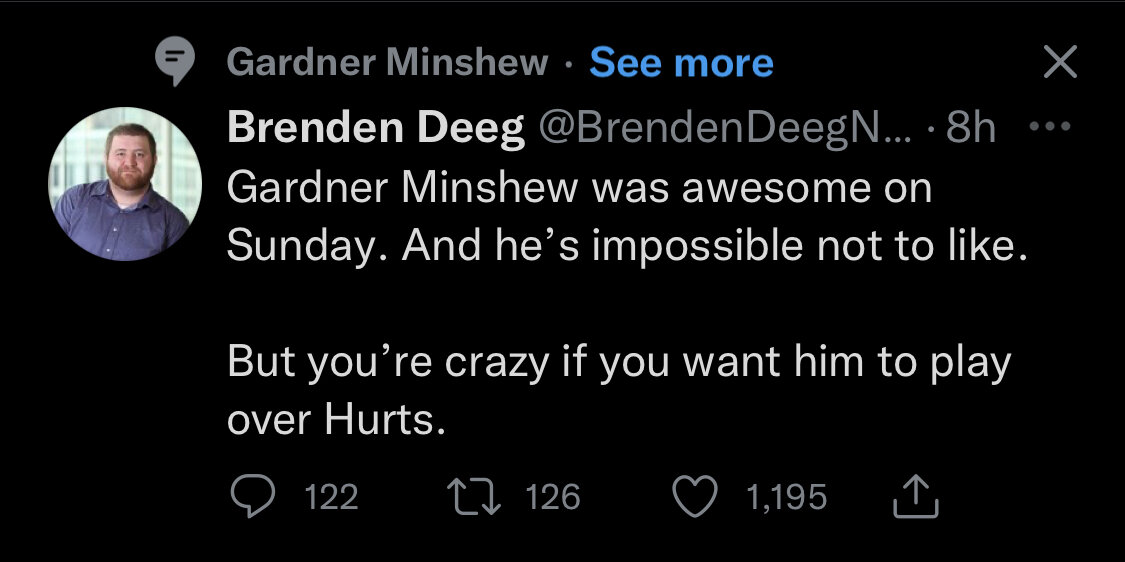
Task: Click the sentence 'And he's impossible not to like'
Action: 715,246
